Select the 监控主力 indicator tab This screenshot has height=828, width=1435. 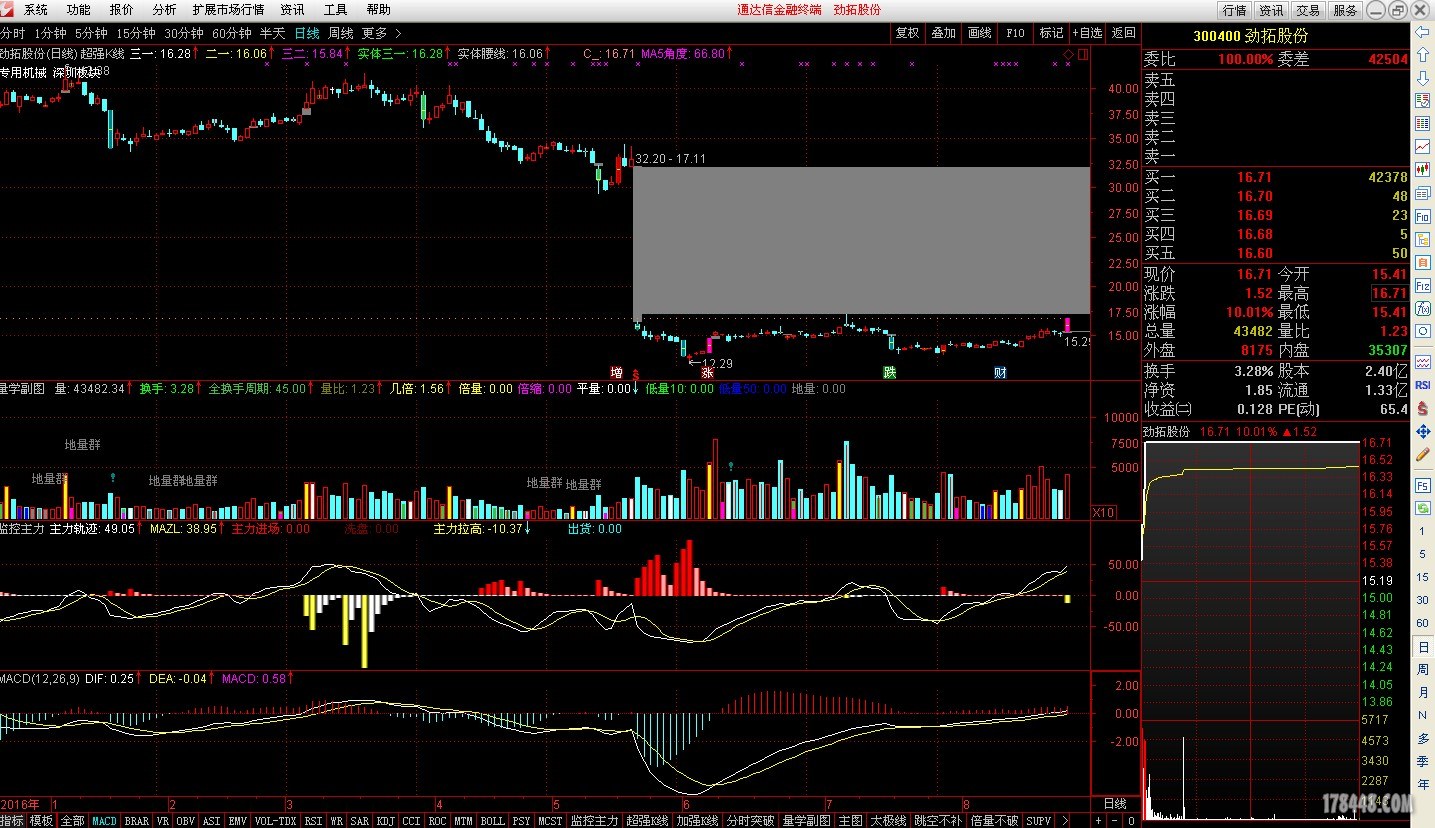pos(594,821)
